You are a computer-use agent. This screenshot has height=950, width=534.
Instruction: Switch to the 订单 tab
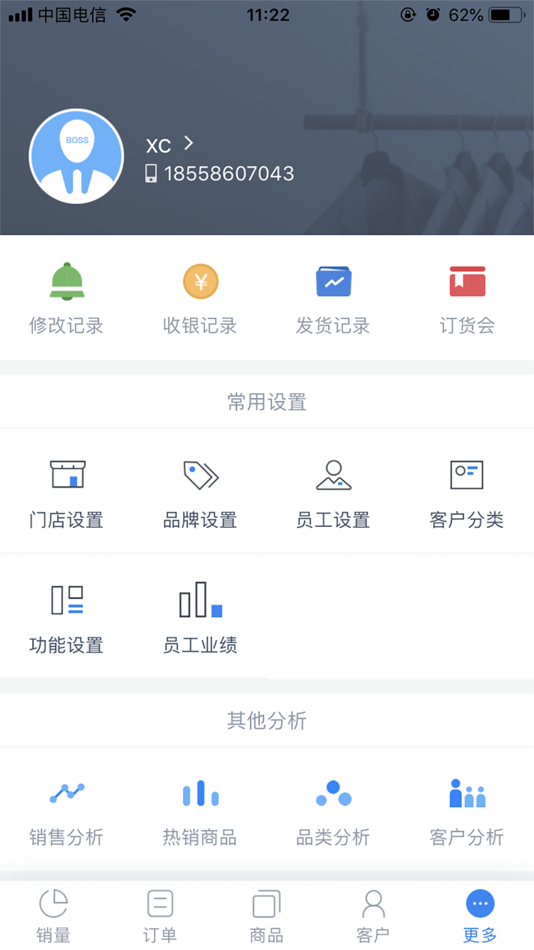160,915
